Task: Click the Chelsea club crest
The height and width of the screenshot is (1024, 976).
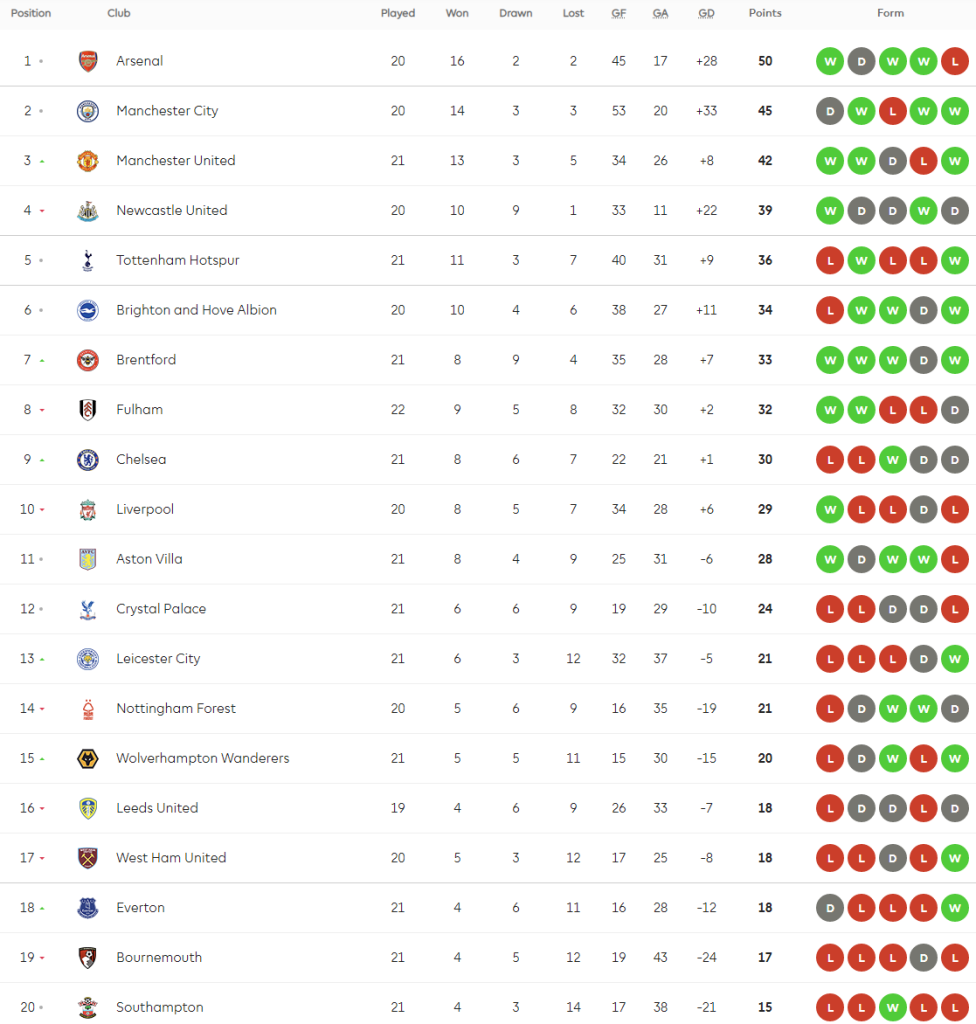Action: click(x=88, y=460)
